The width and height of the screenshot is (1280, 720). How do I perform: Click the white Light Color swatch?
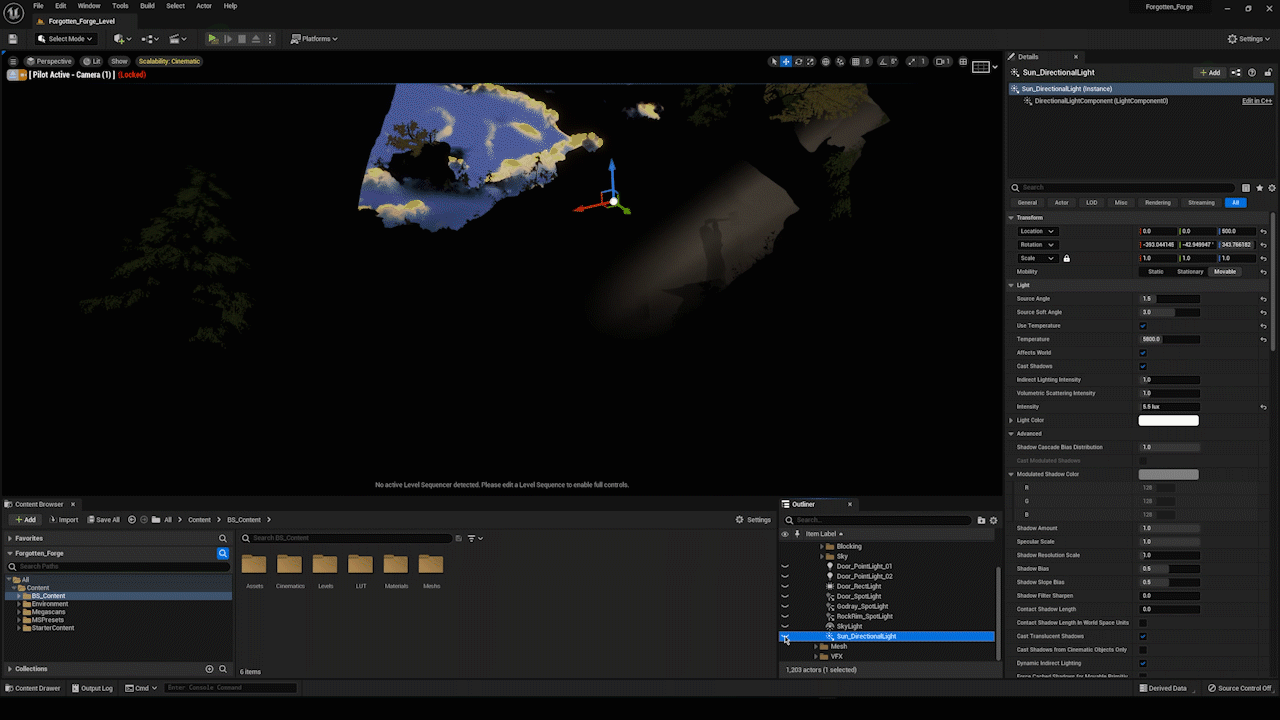(1168, 420)
